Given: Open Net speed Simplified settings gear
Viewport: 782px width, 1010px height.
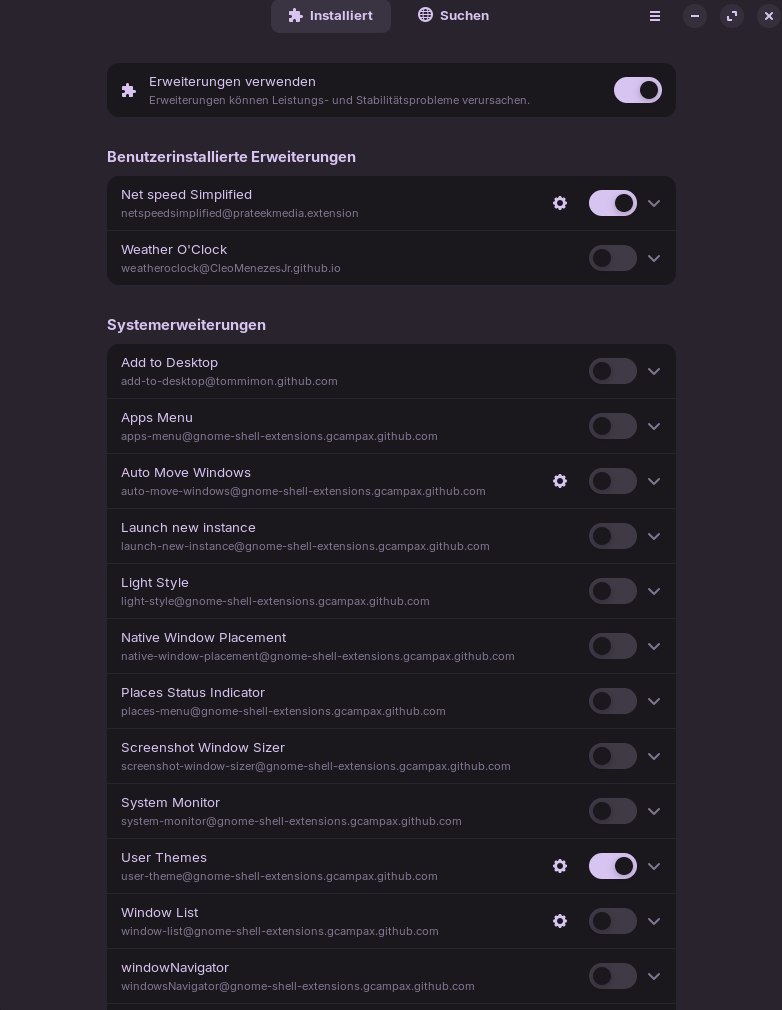Looking at the screenshot, I should click(x=560, y=203).
